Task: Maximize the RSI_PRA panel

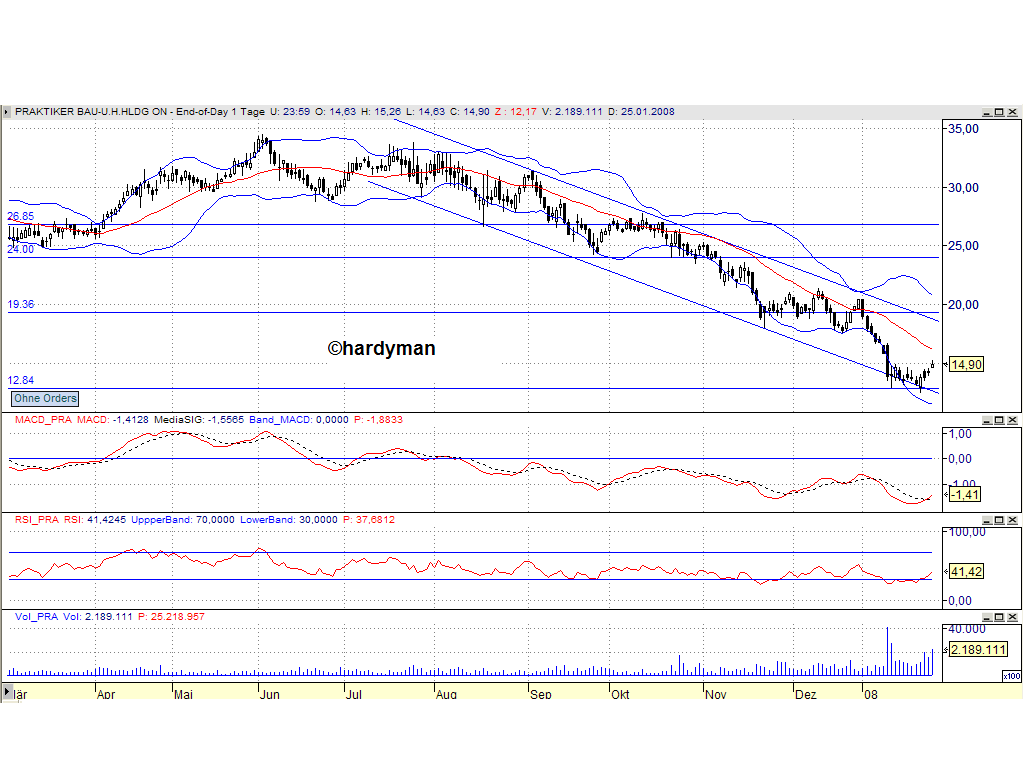Action: tap(999, 519)
